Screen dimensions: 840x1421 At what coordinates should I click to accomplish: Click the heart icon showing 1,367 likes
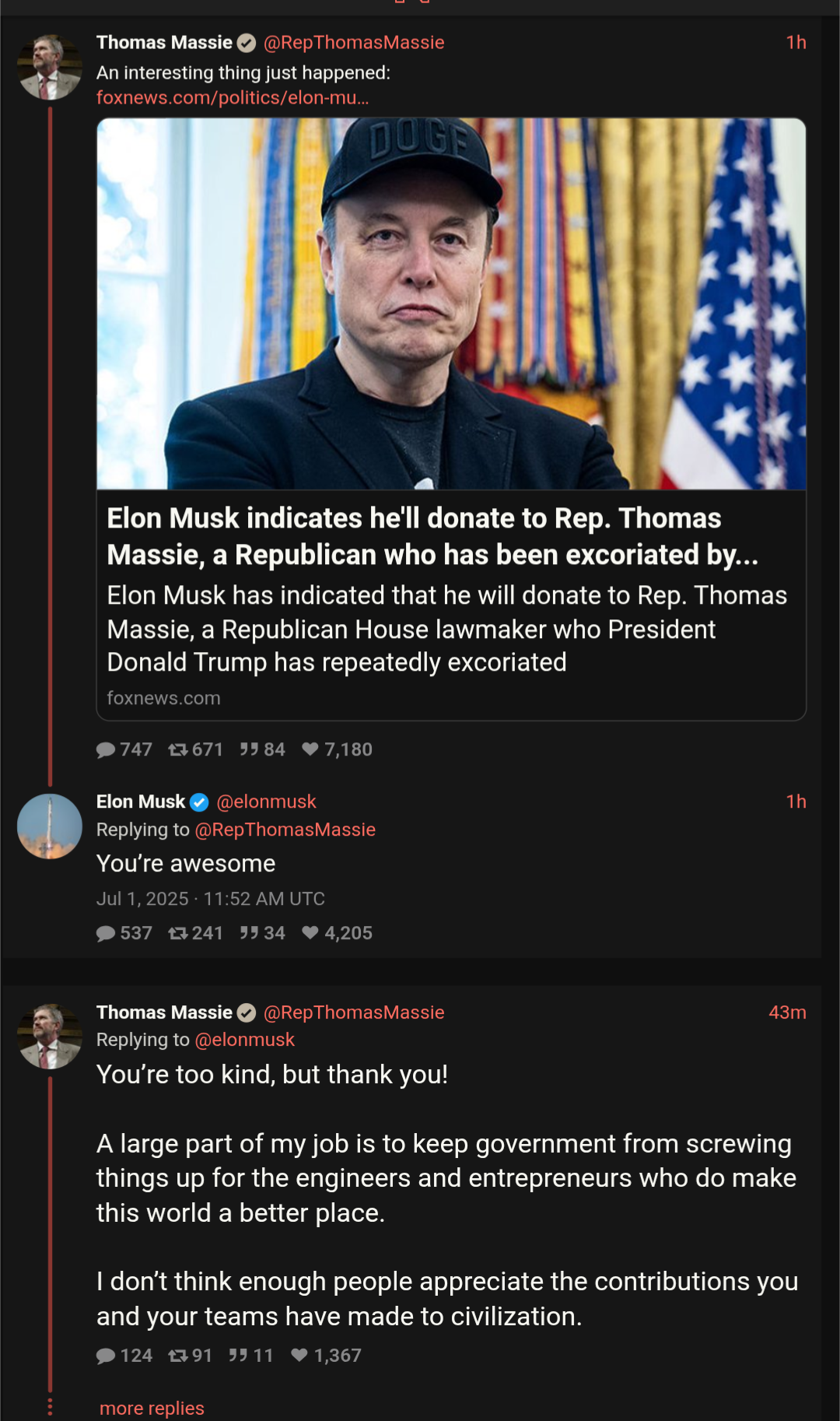[x=299, y=1356]
